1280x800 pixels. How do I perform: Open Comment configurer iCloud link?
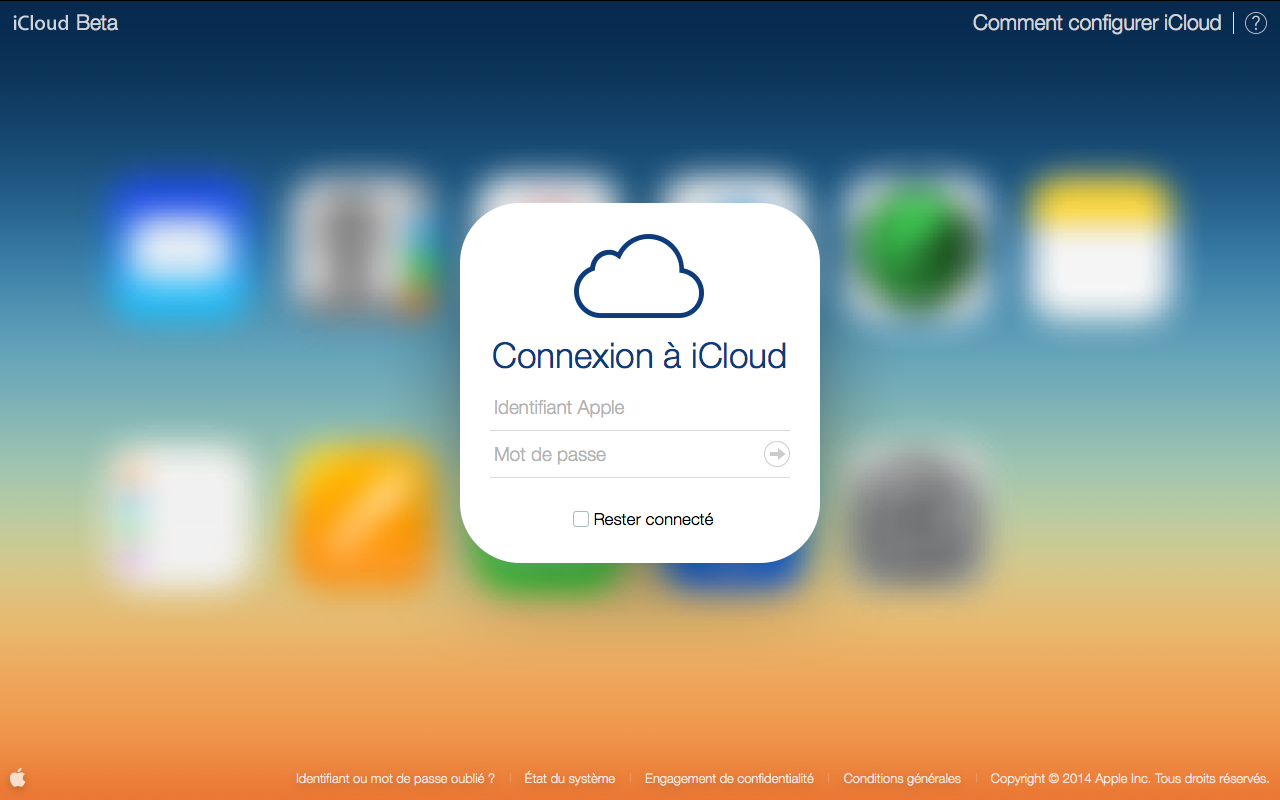[x=1096, y=23]
